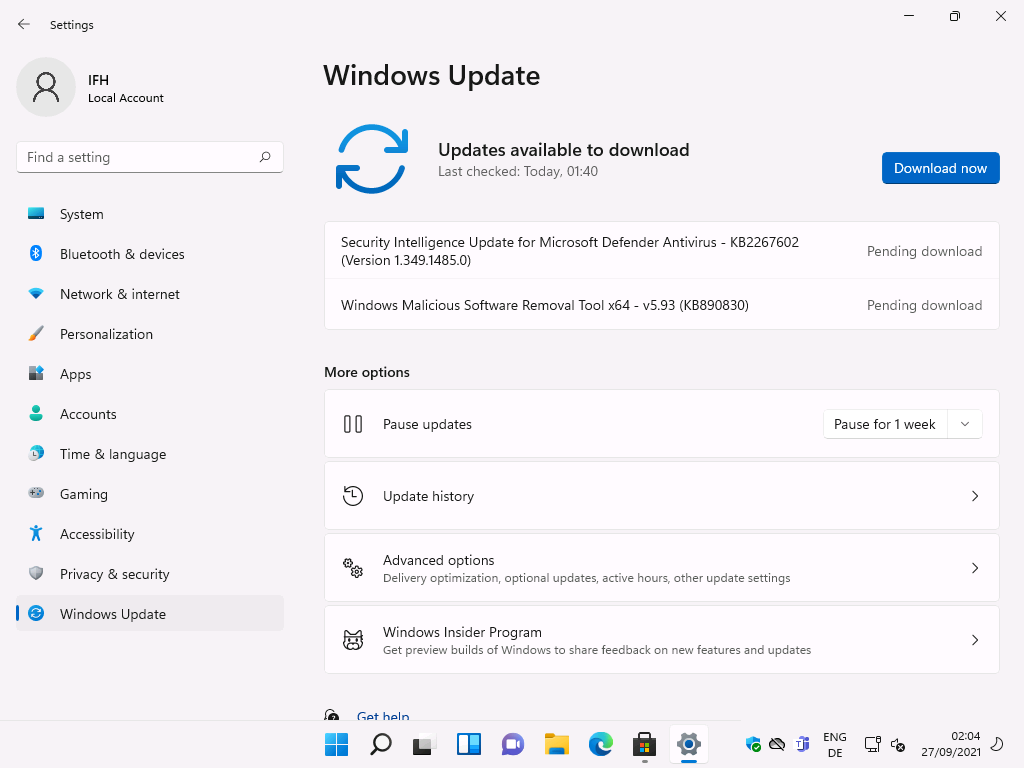Viewport: 1024px width, 768px height.
Task: Select the Personalization paintbrush icon
Action: point(36,333)
